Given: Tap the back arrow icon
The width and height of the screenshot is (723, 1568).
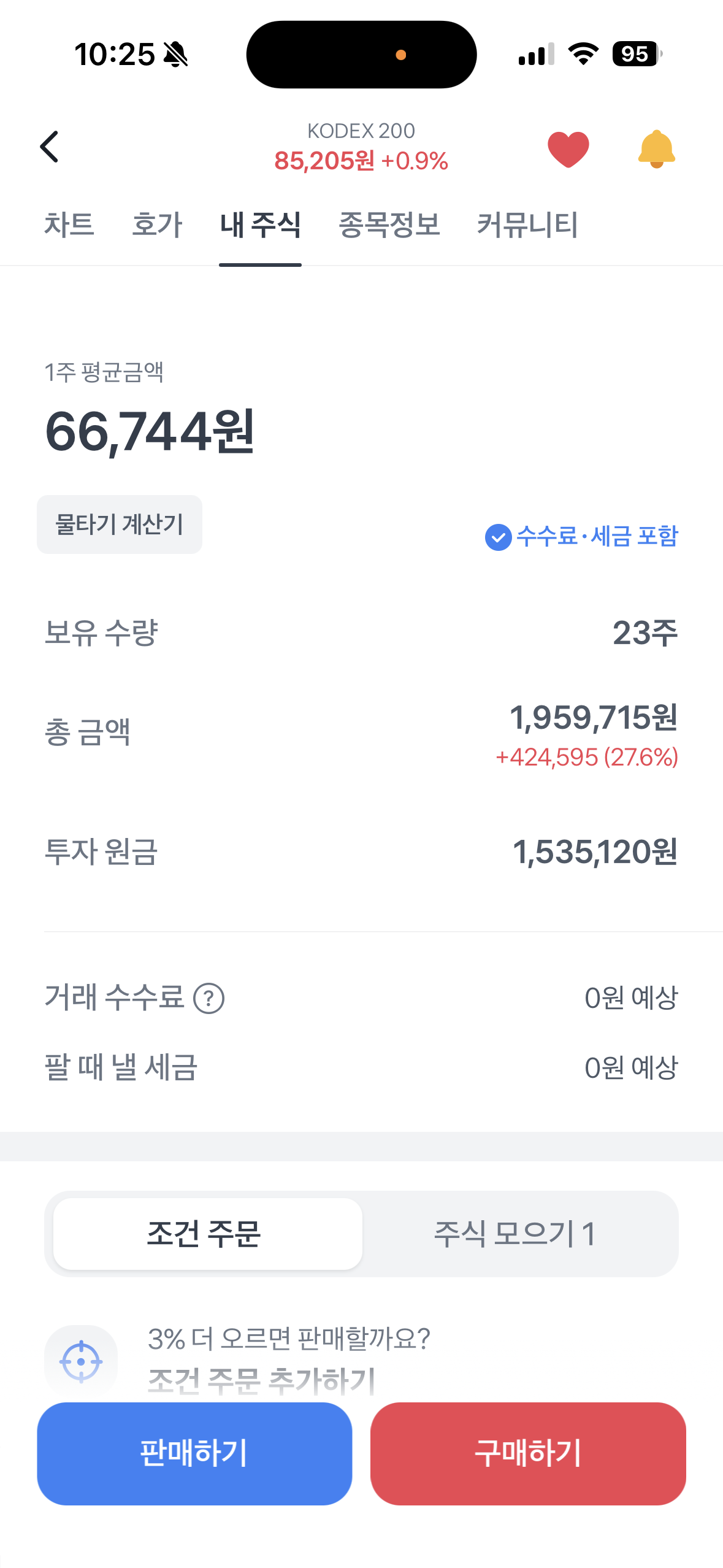Looking at the screenshot, I should click(50, 147).
